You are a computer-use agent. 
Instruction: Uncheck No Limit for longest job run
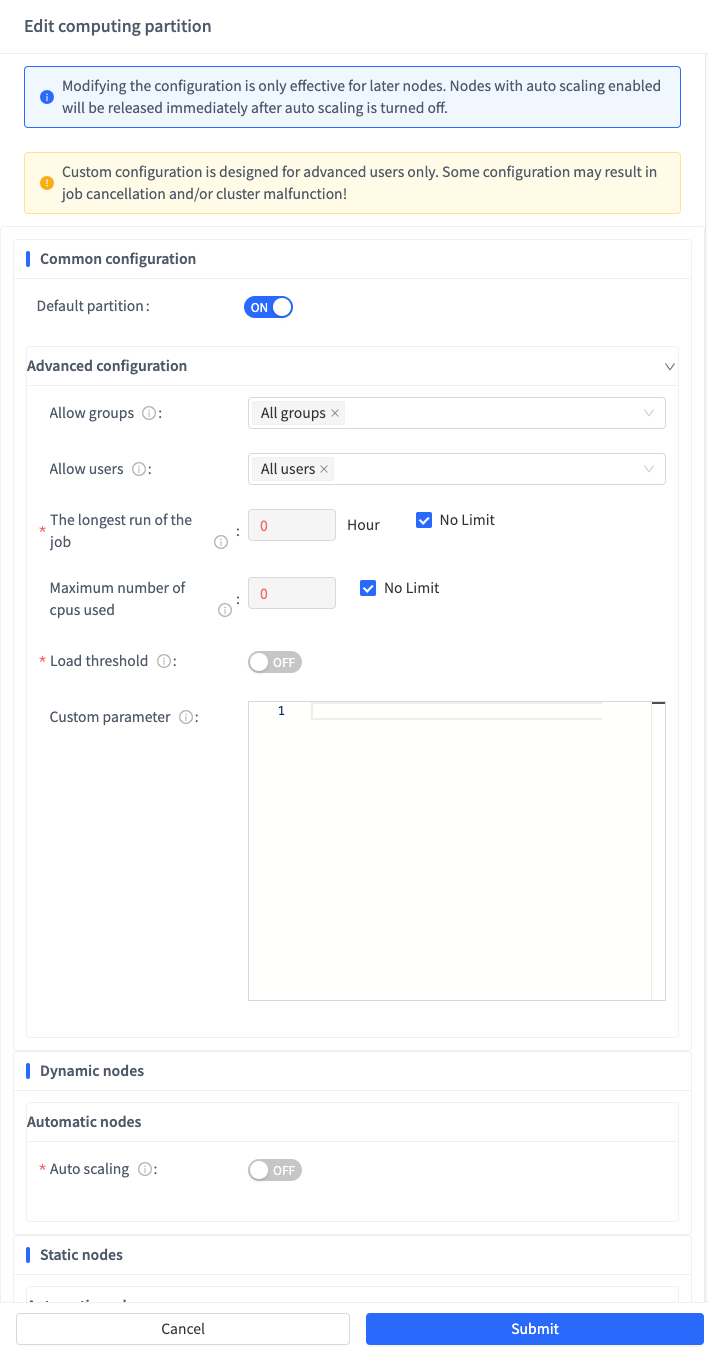[x=424, y=520]
